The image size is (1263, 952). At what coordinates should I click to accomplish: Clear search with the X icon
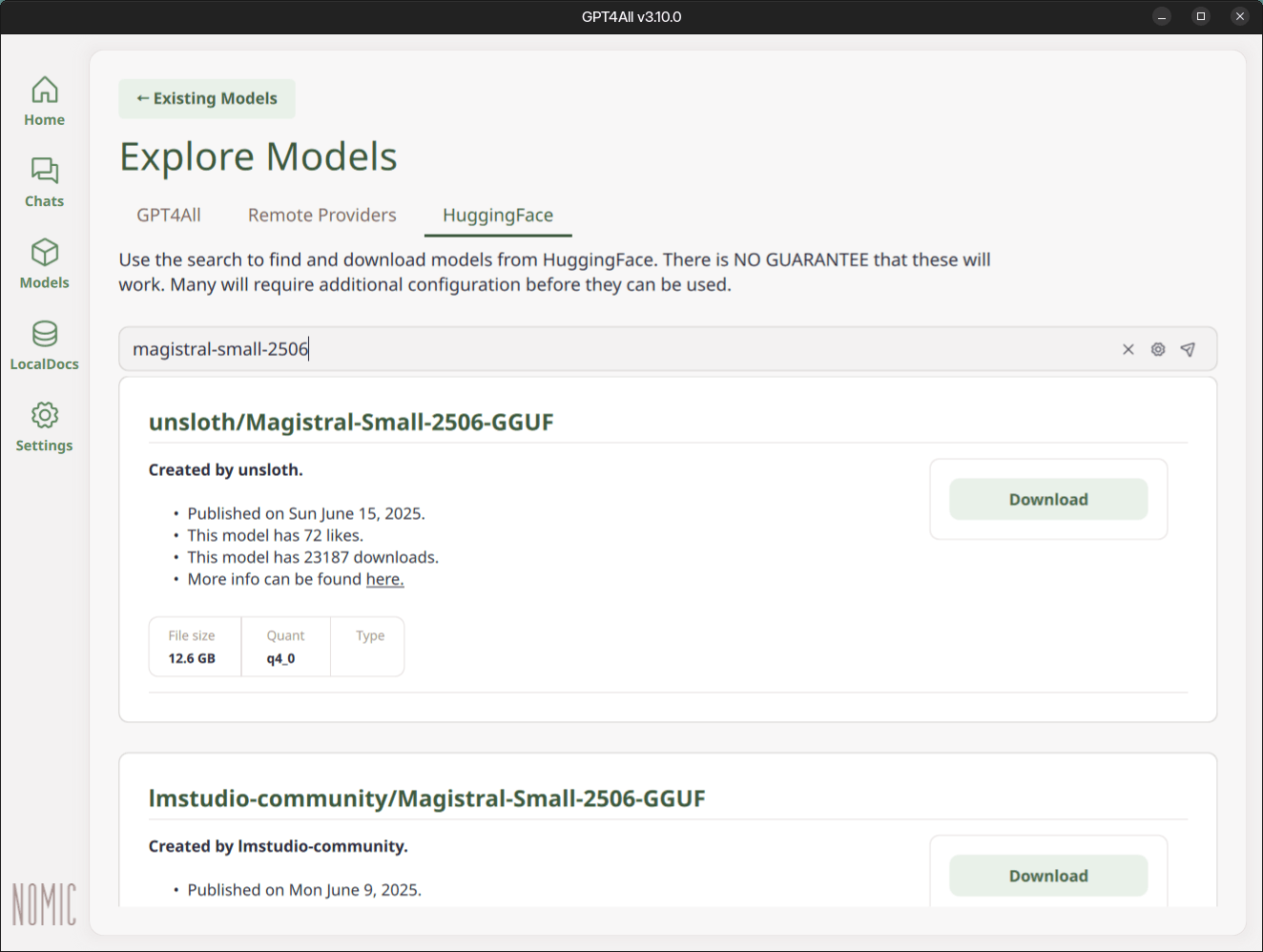point(1128,349)
